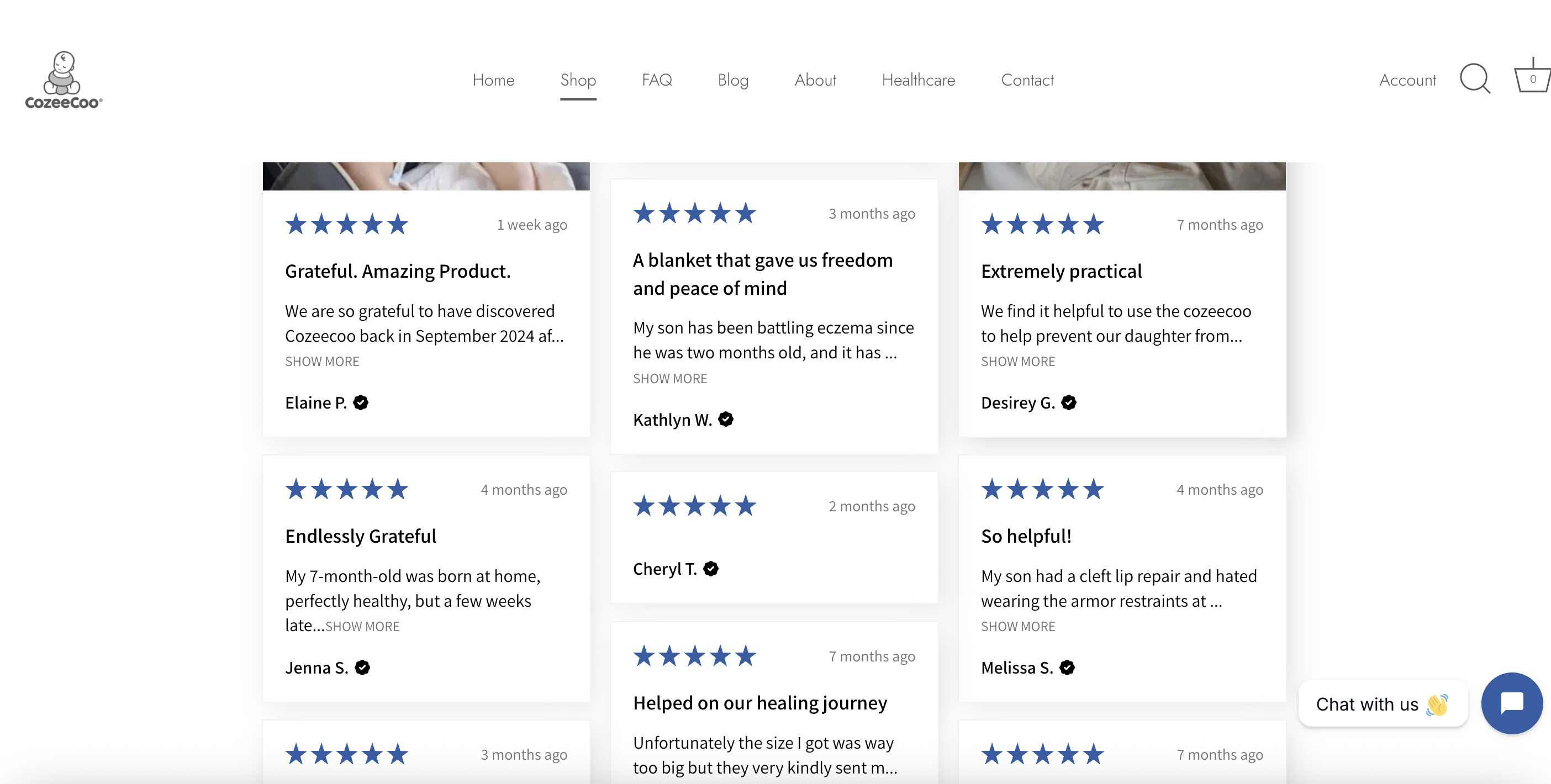Screen dimensions: 1551x784
Task: Click verified badge next to Elaine P.
Action: [x=361, y=402]
